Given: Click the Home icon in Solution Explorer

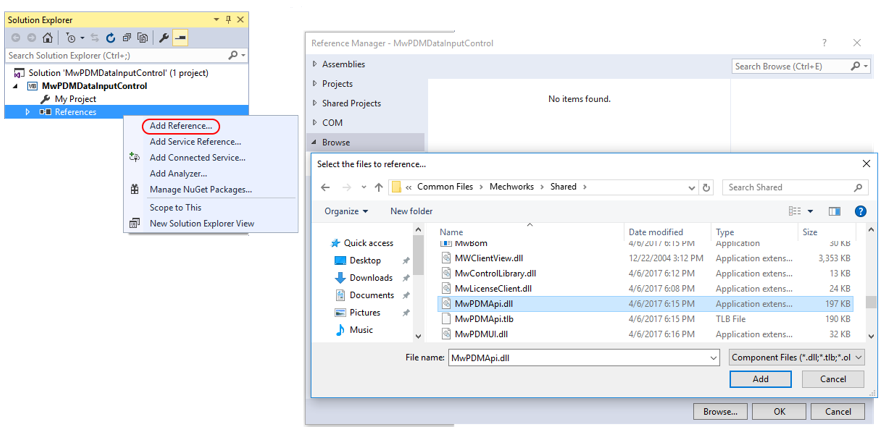Looking at the screenshot, I should [x=48, y=38].
